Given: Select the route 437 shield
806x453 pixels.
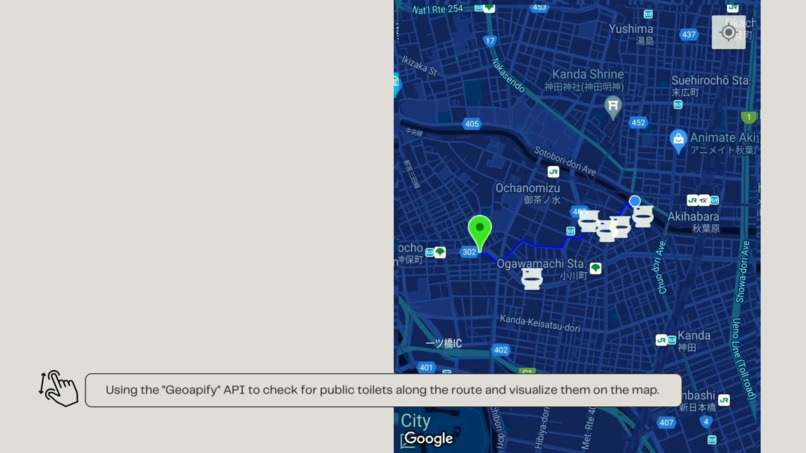Looking at the screenshot, I should click(688, 34).
